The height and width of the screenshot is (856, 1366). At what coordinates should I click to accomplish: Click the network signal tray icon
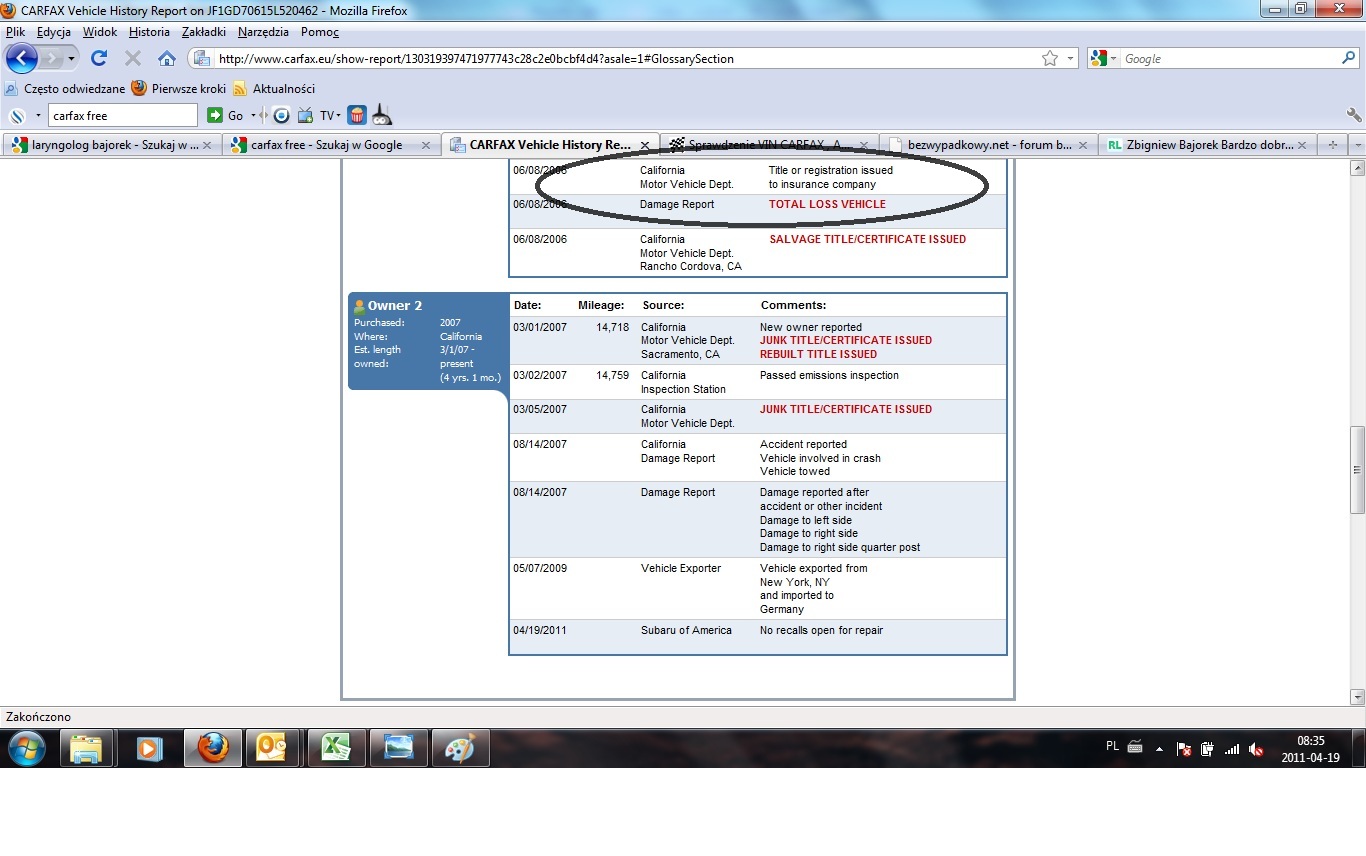tap(1232, 749)
